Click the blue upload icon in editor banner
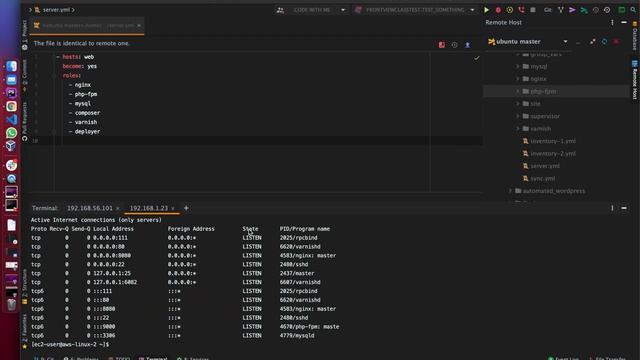This screenshot has width=640, height=360. click(467, 45)
